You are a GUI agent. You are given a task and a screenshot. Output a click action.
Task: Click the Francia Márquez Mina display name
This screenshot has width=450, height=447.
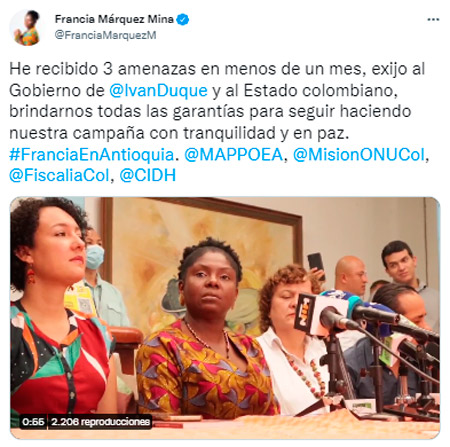pos(114,19)
